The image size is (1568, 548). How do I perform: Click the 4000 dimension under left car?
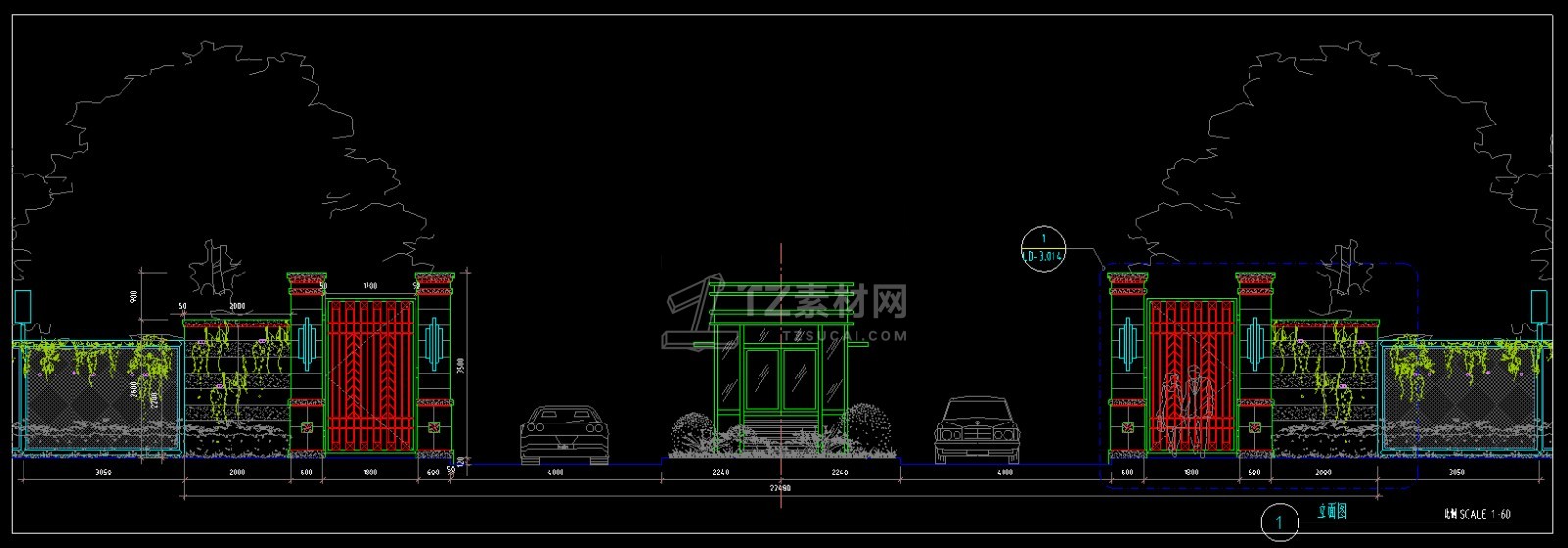click(555, 473)
